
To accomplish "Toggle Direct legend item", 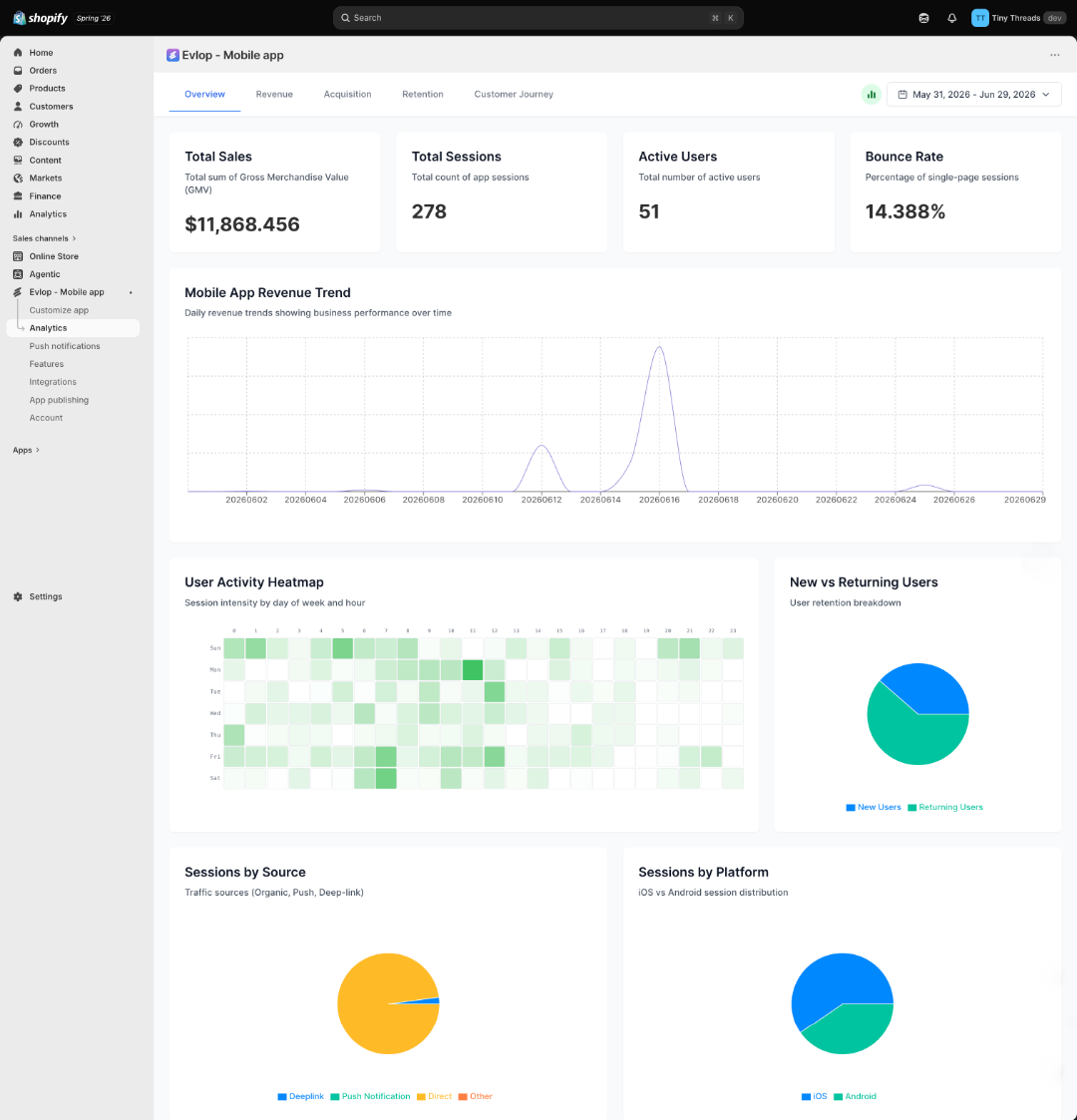I will (x=434, y=1096).
